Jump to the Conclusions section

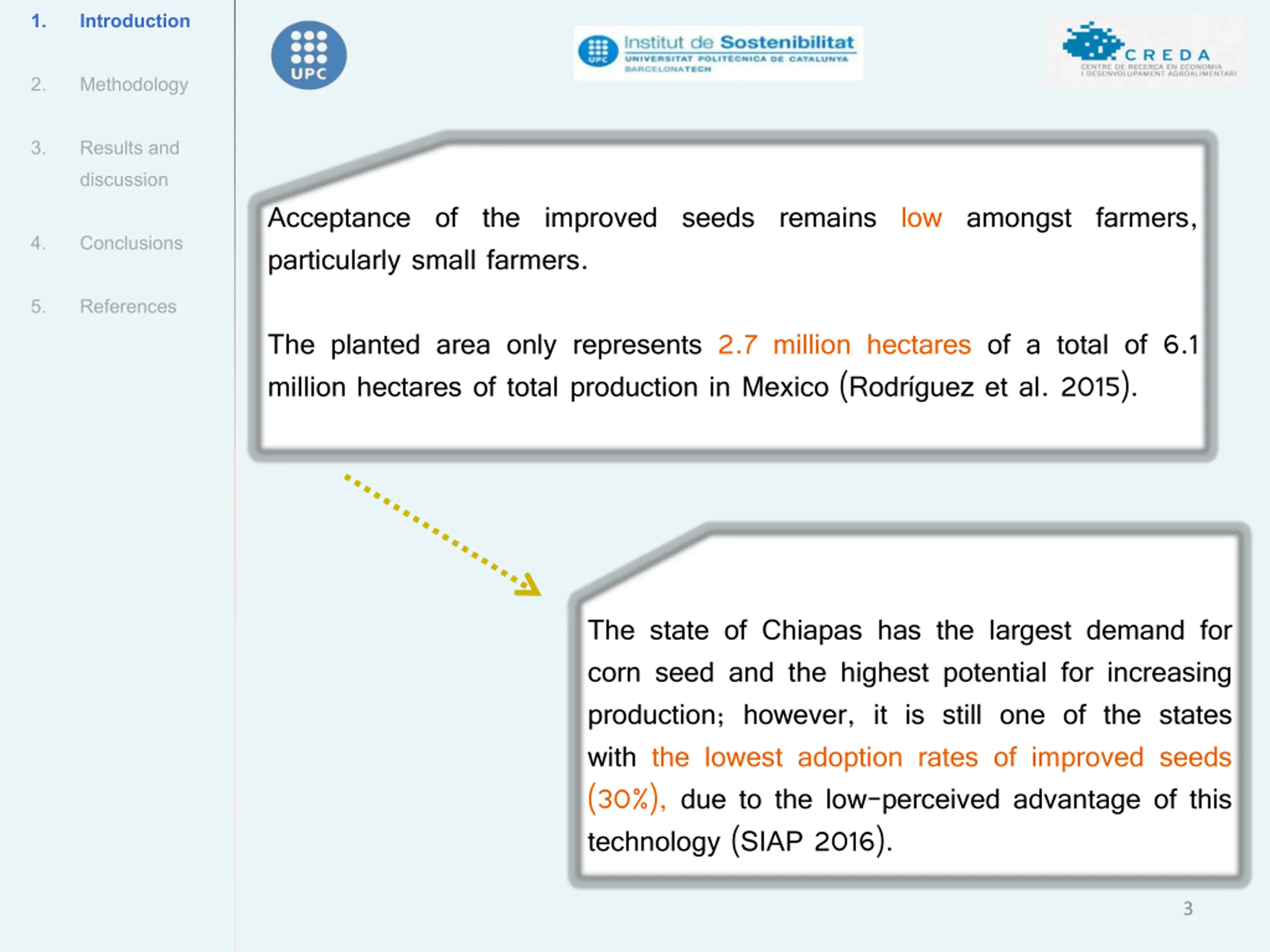click(x=131, y=243)
